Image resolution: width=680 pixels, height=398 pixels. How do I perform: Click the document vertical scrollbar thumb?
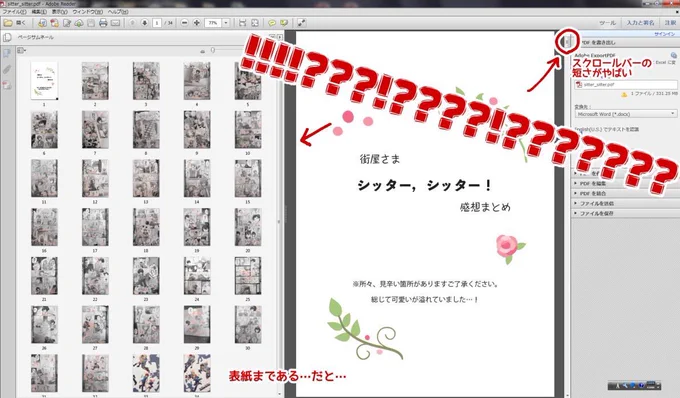pyautogui.click(x=567, y=42)
